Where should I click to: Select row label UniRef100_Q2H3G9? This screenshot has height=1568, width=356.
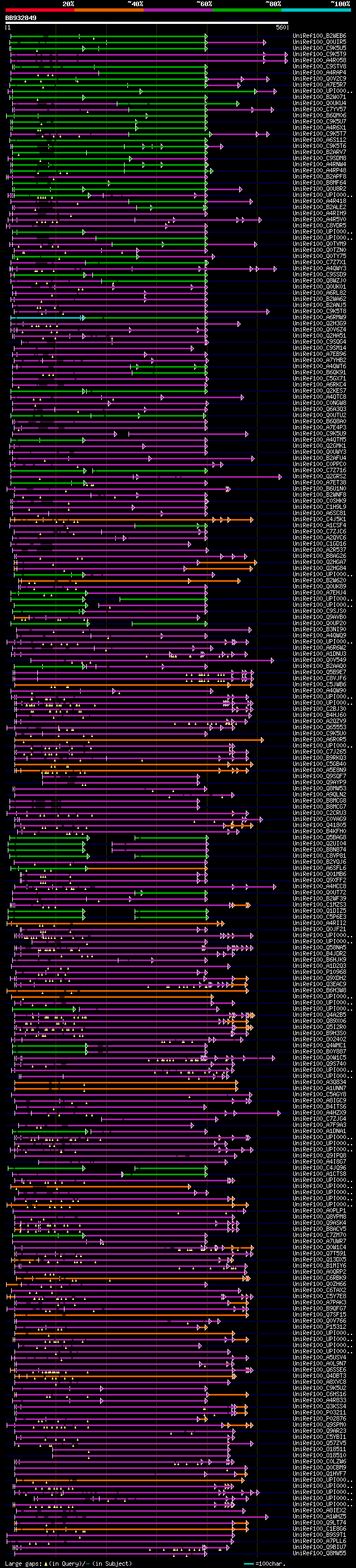click(319, 323)
